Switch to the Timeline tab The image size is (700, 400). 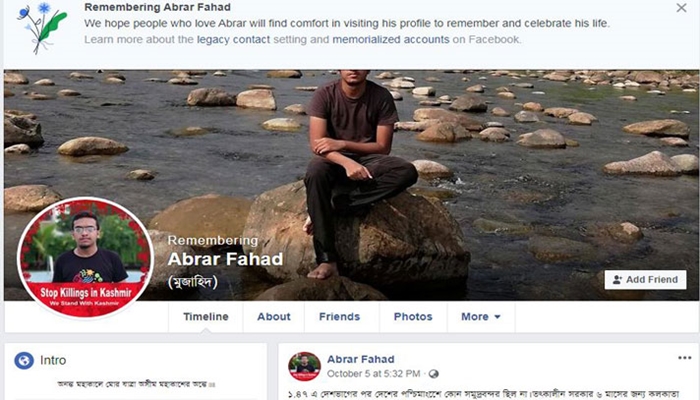pos(206,317)
